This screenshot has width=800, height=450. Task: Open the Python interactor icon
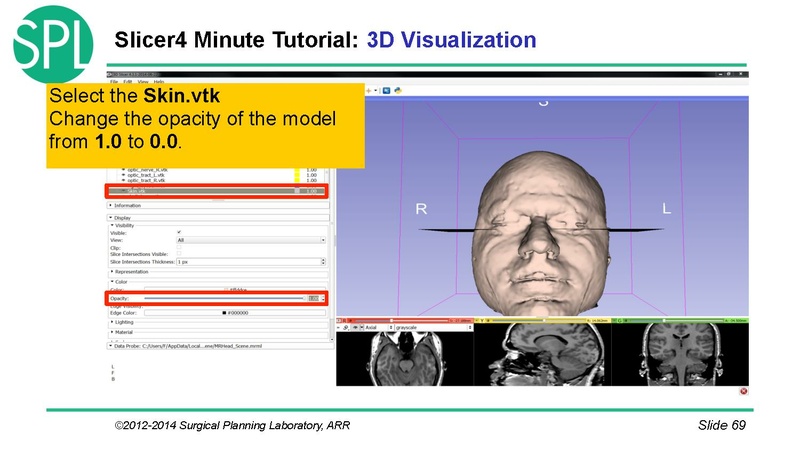tap(398, 90)
